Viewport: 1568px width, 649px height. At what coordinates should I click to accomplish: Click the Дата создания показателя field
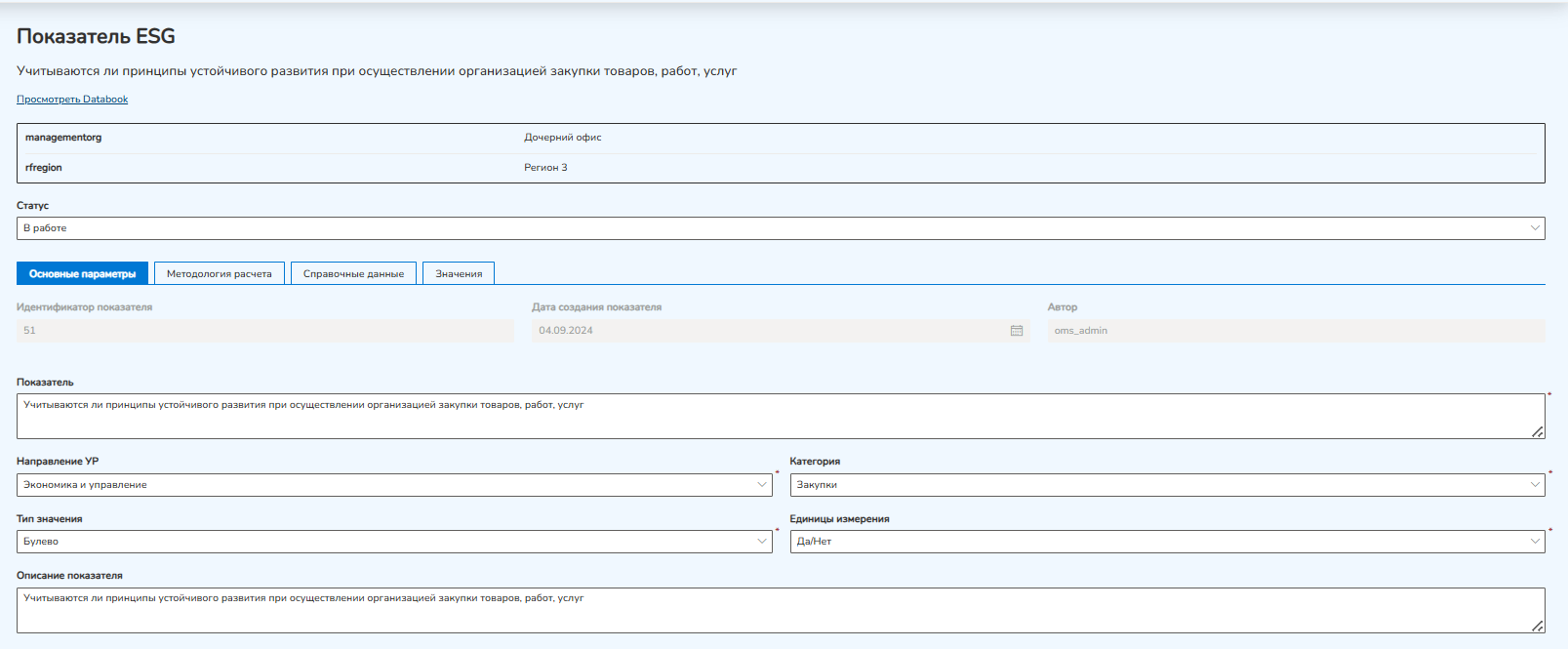coord(781,331)
